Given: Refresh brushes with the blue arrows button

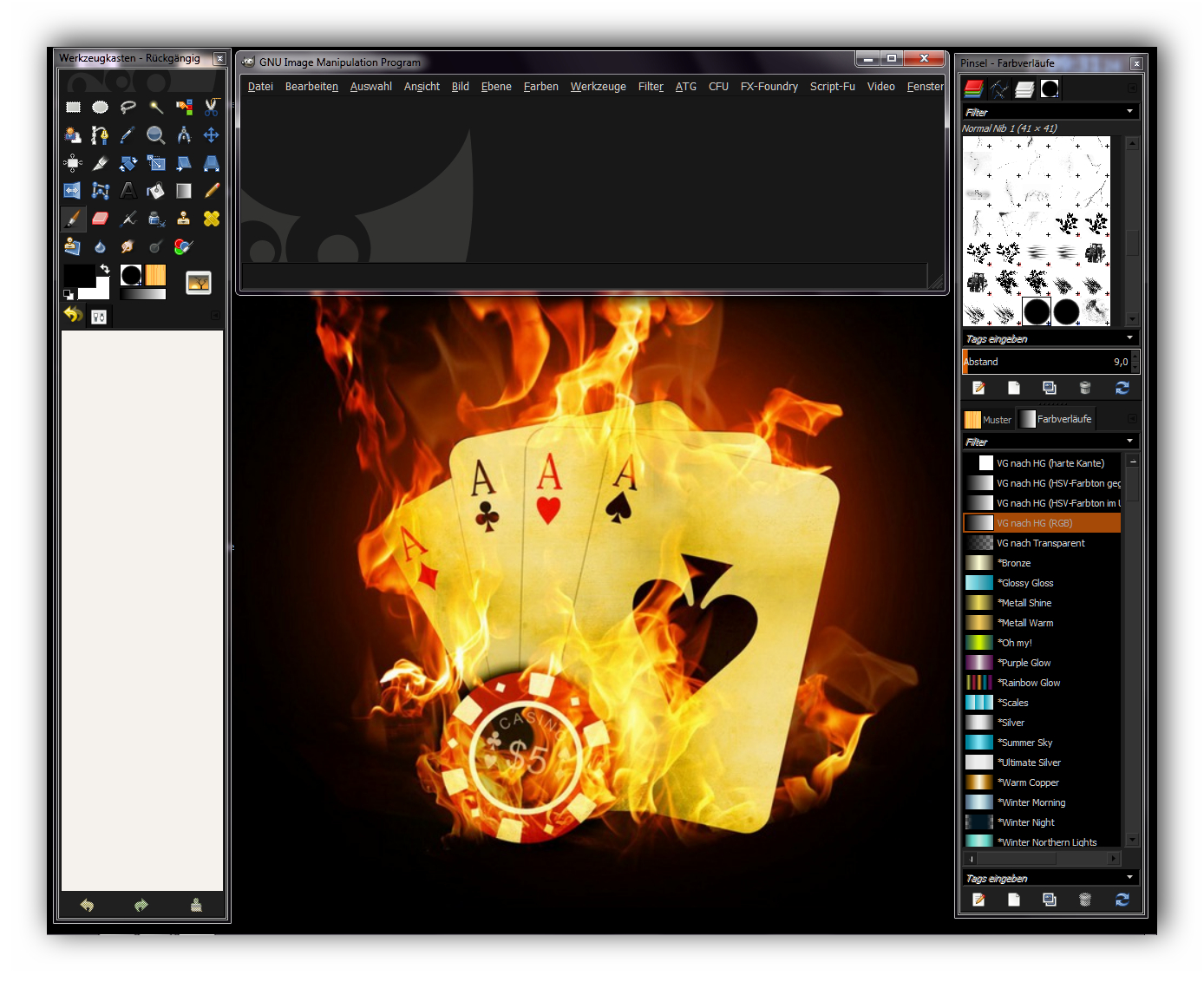Looking at the screenshot, I should click(1122, 388).
